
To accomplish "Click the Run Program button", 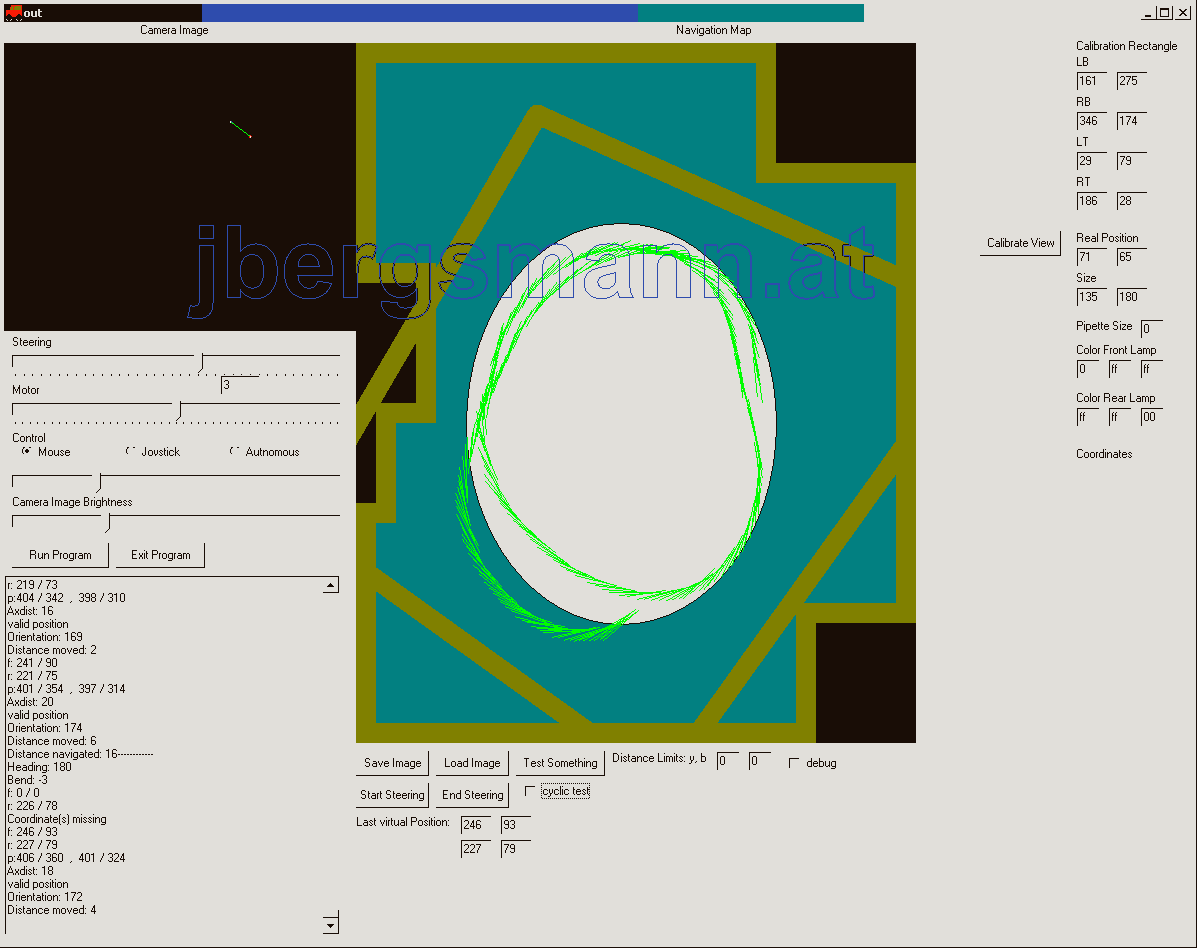I will click(60, 555).
